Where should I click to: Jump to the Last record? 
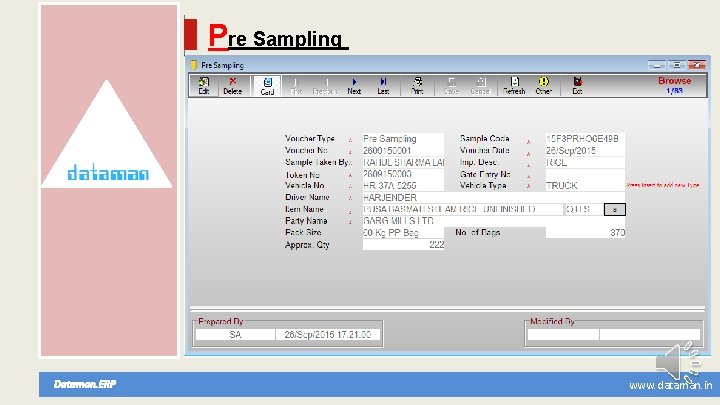pos(383,86)
